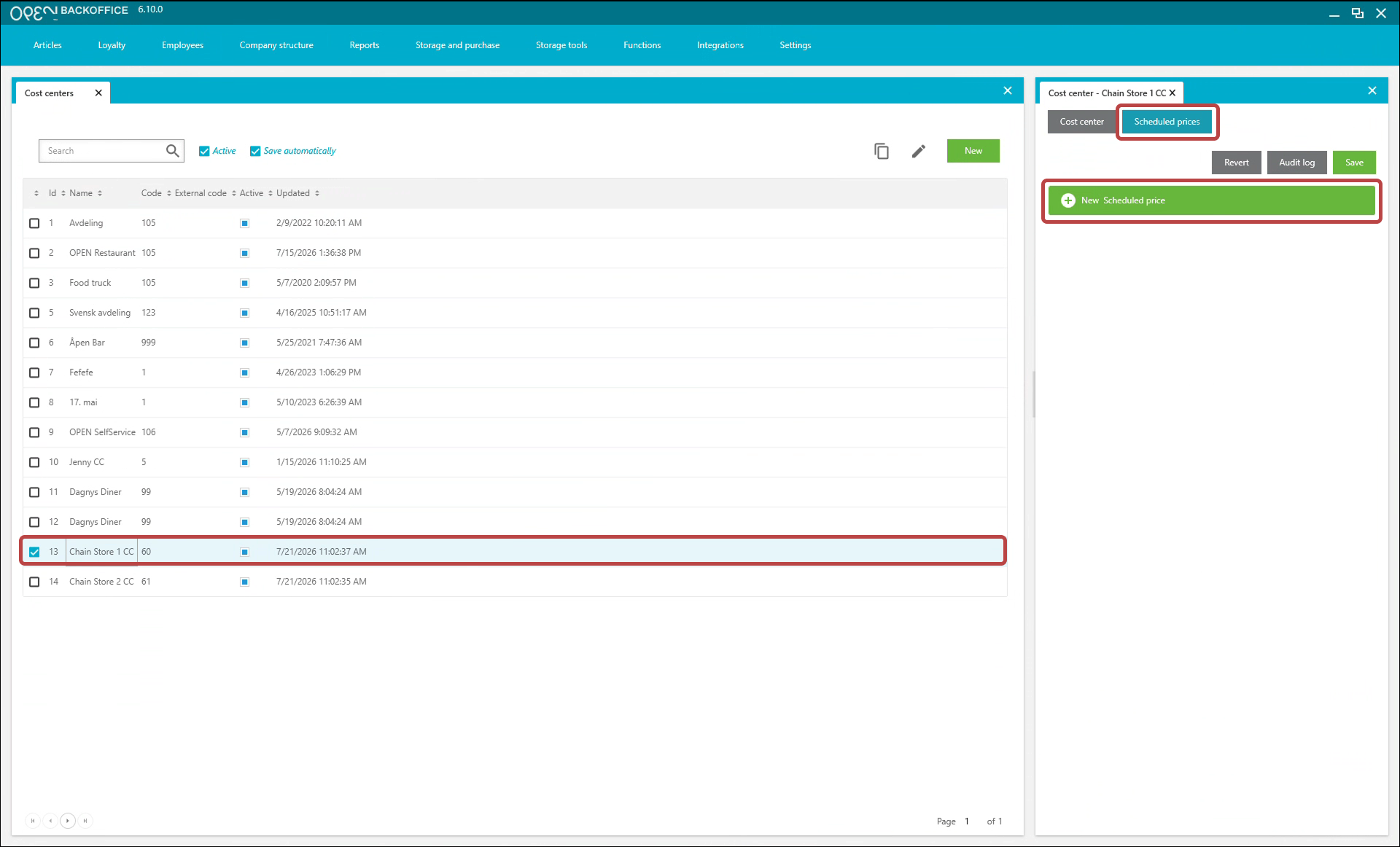Toggle Save automatically checkbox
Image resolution: width=1400 pixels, height=847 pixels.
255,151
